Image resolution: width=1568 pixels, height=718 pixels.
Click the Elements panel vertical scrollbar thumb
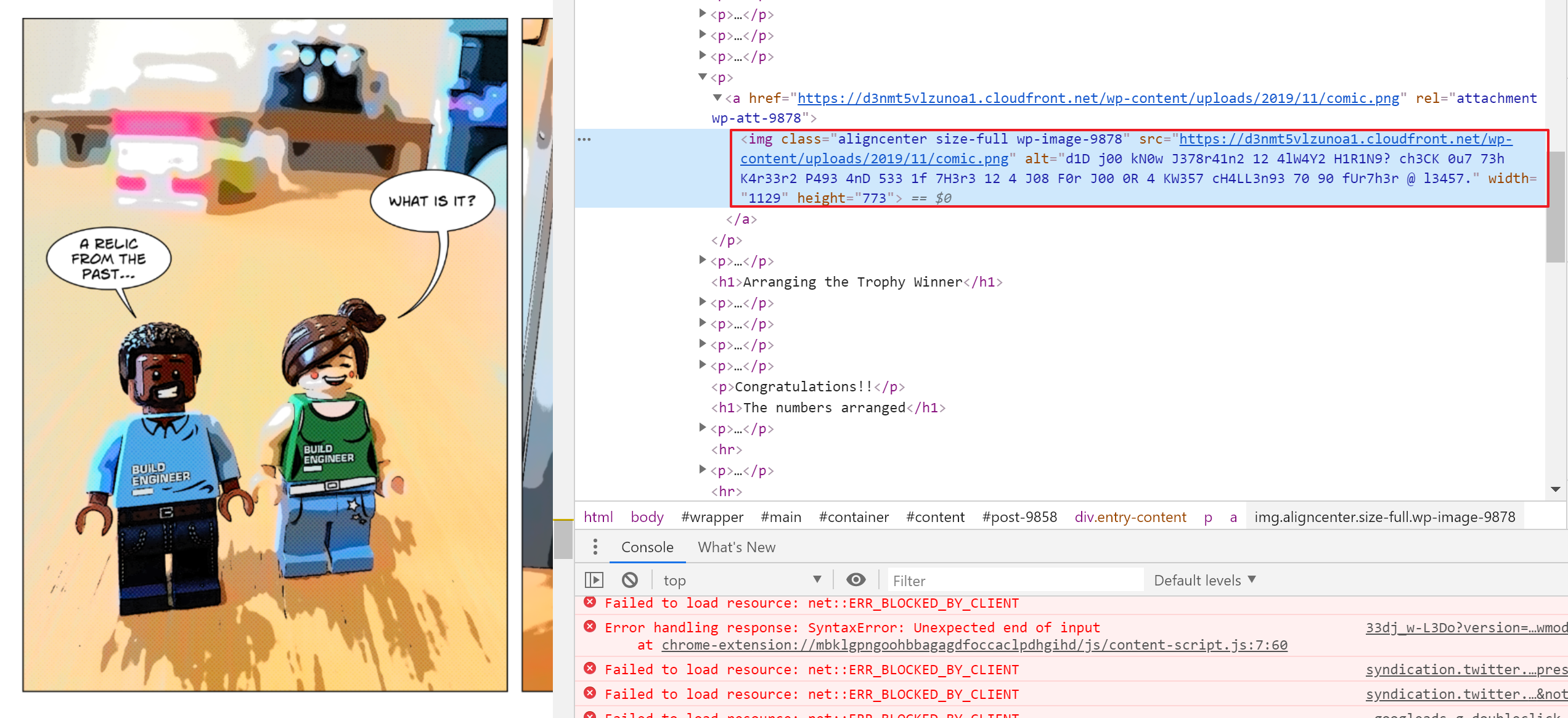[x=1556, y=206]
